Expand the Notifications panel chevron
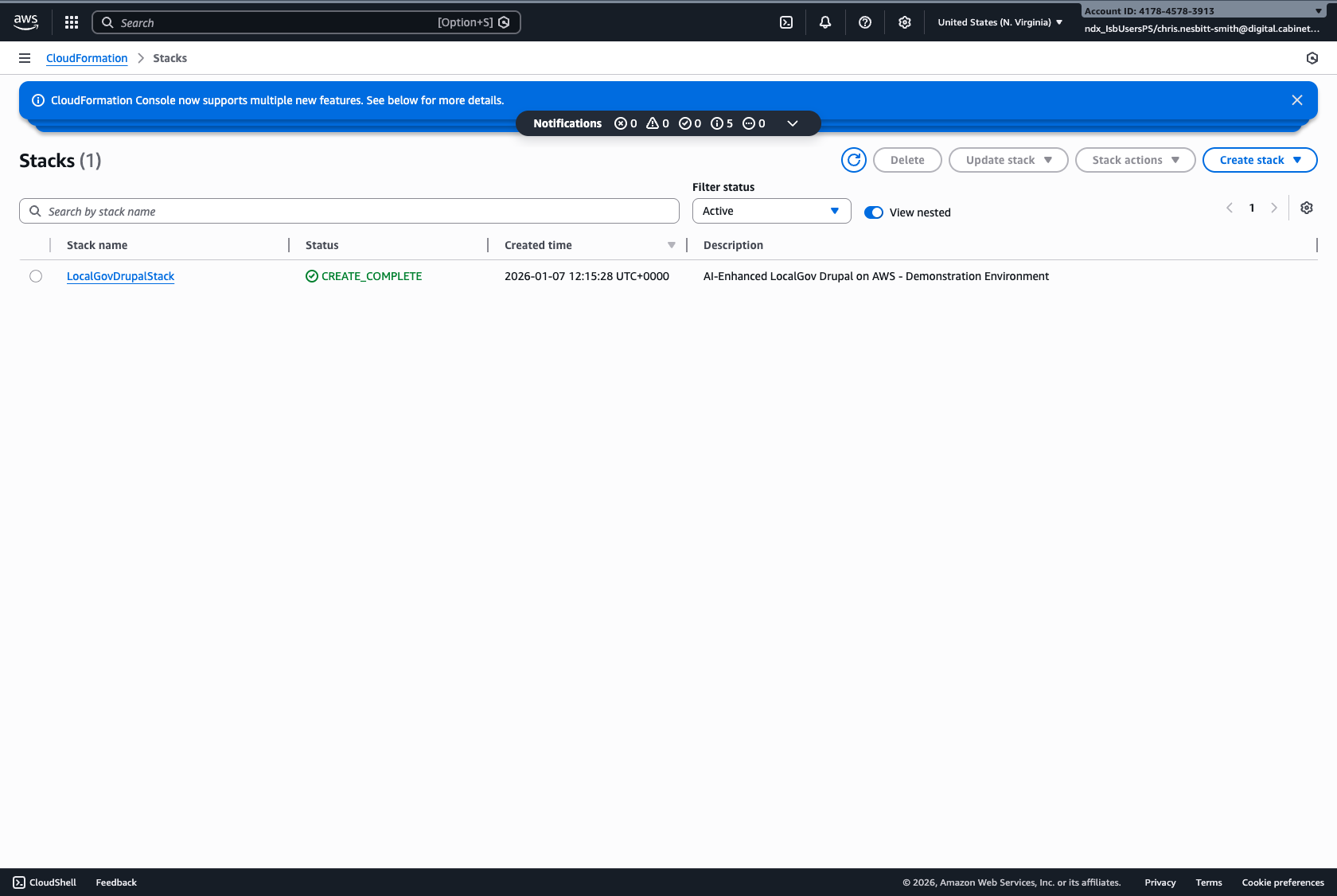The height and width of the screenshot is (896, 1337). click(792, 123)
